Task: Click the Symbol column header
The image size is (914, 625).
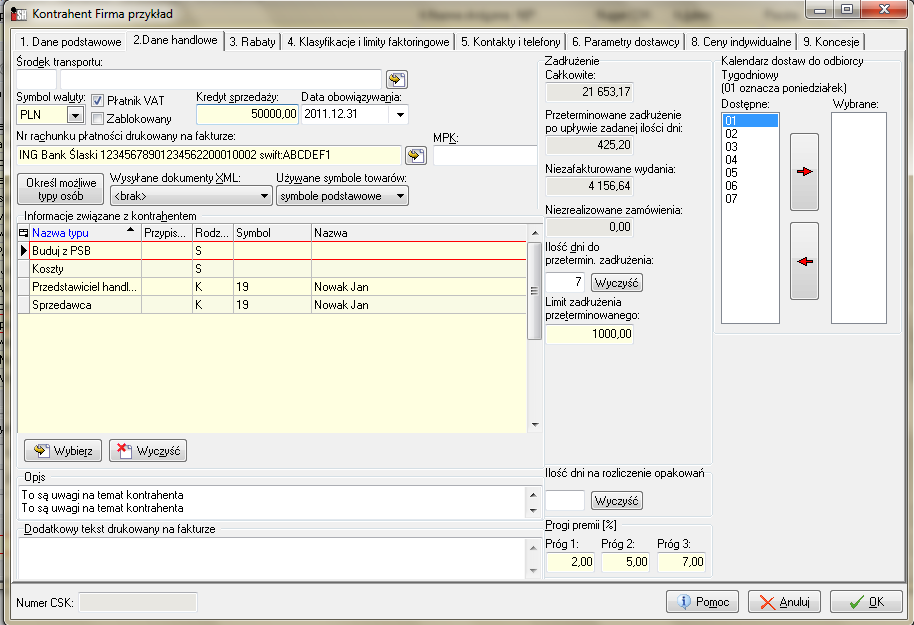Action: click(272, 233)
